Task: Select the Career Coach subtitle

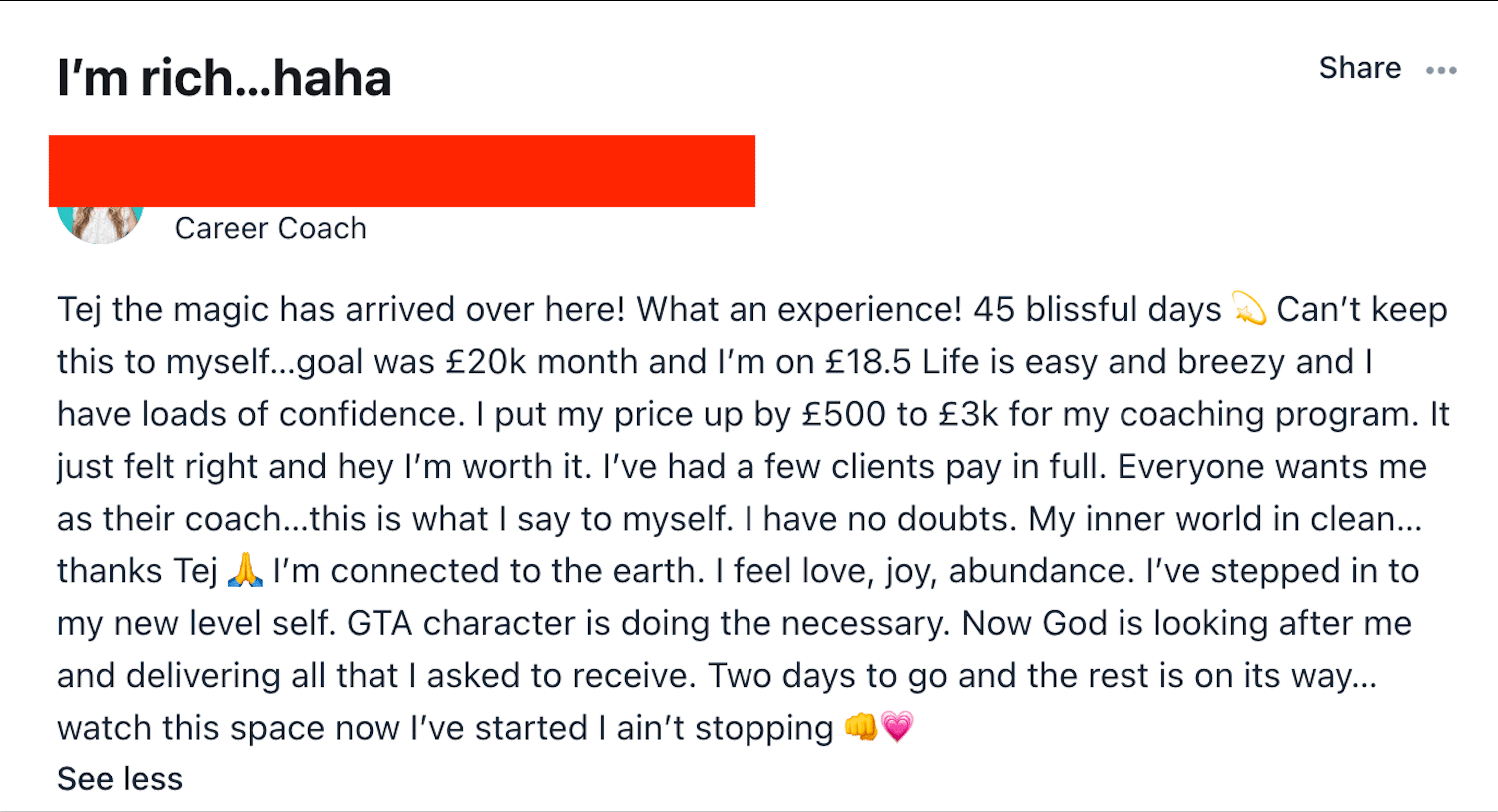Action: pos(271,228)
